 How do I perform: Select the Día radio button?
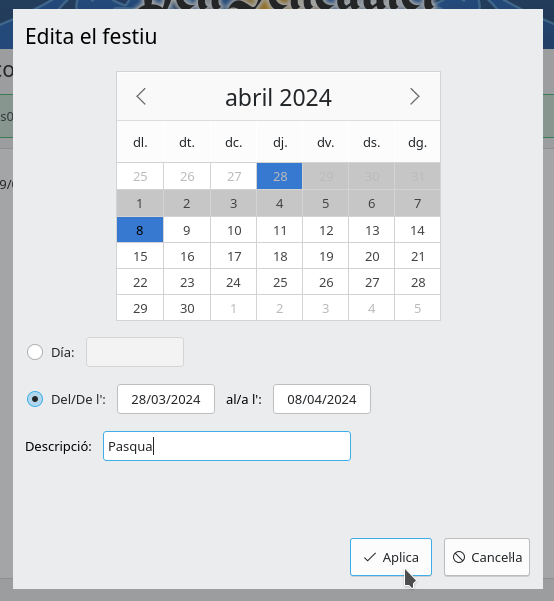[35, 352]
